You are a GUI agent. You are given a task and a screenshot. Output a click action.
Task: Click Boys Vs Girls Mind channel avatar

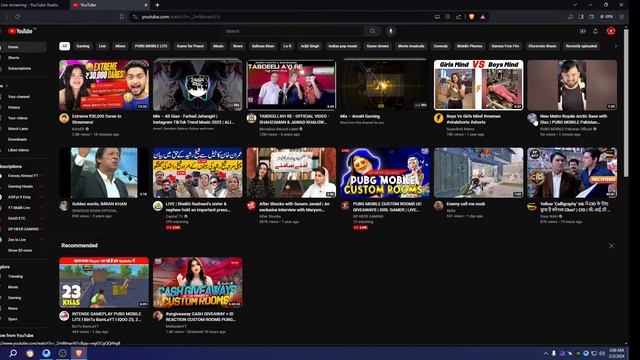(438, 118)
